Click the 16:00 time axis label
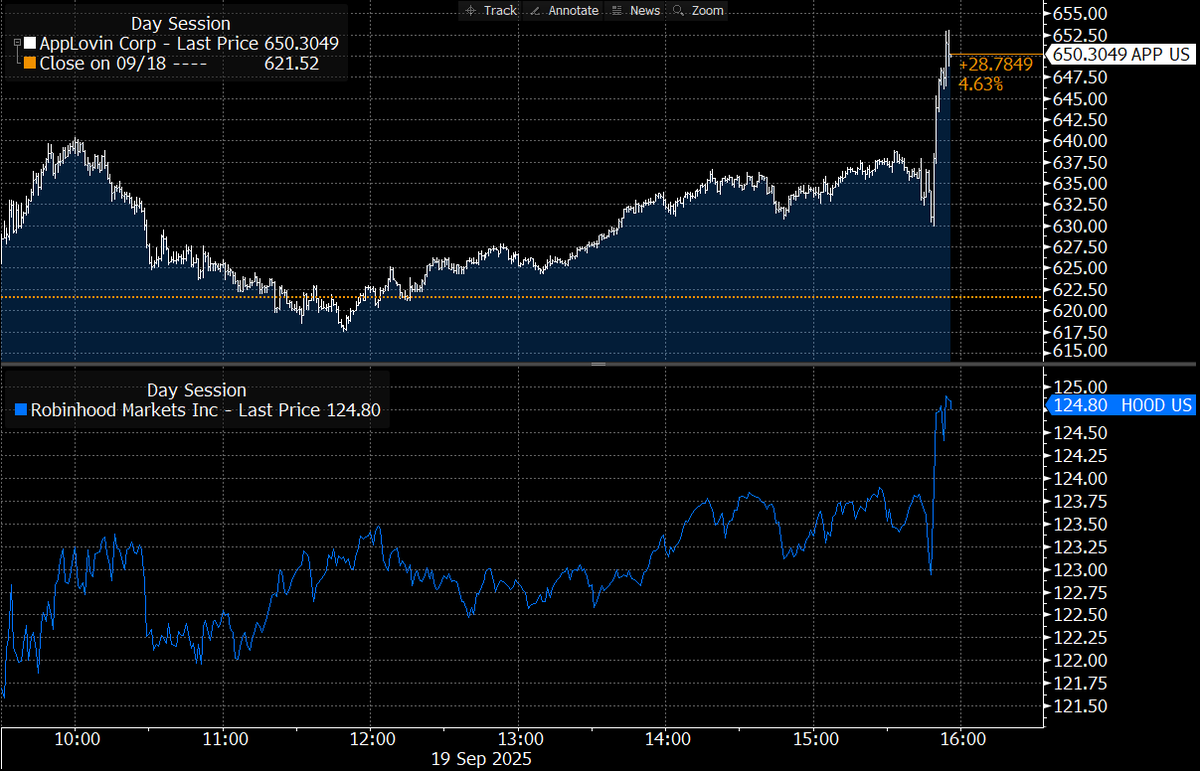 coord(963,740)
